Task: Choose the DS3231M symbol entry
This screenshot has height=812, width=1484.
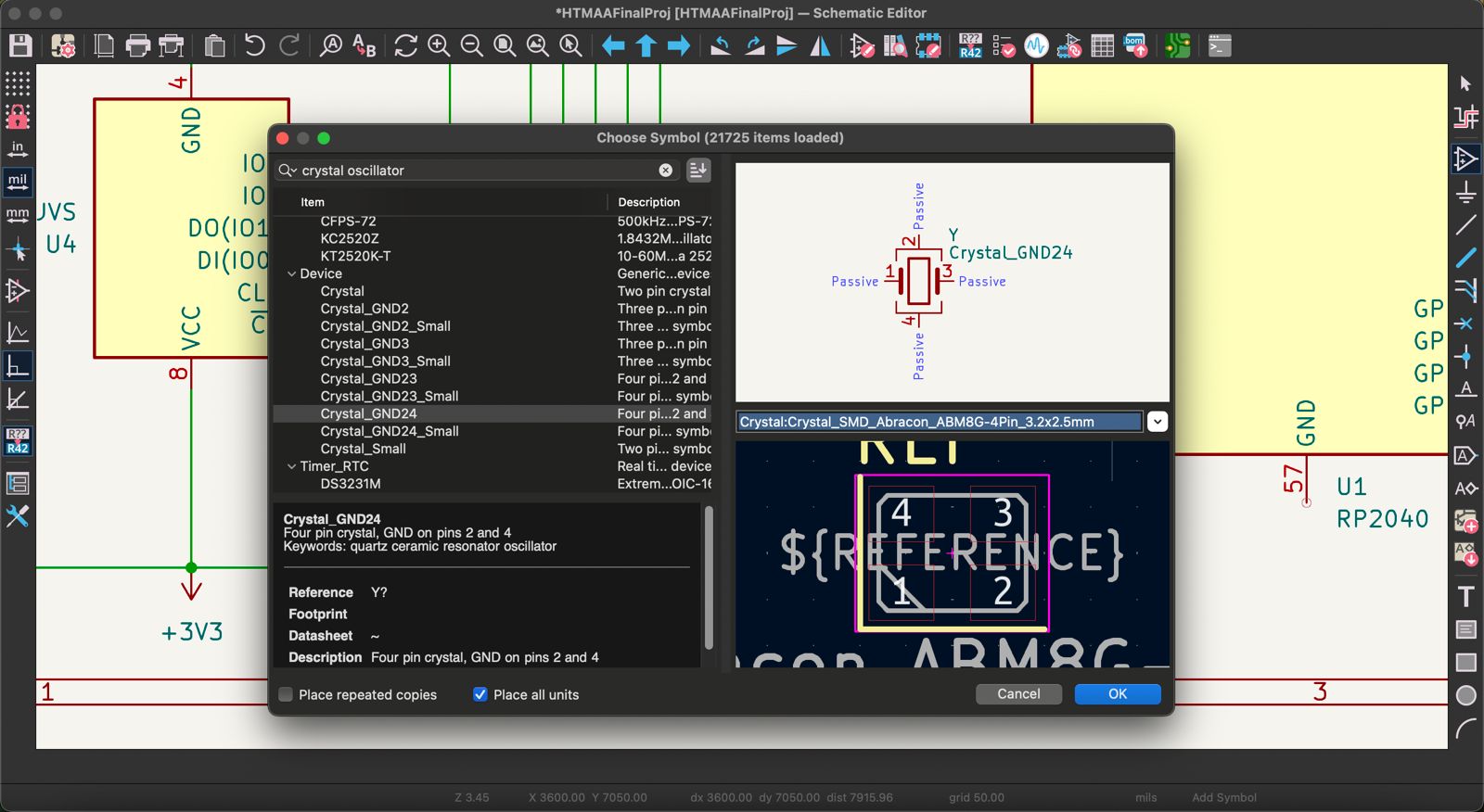Action: coord(351,484)
